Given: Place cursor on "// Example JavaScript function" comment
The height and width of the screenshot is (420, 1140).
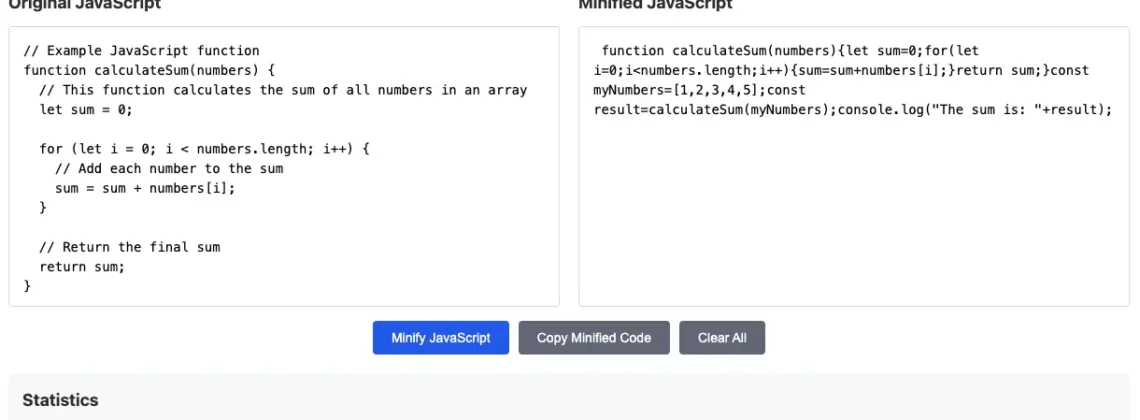Looking at the screenshot, I should [141, 51].
